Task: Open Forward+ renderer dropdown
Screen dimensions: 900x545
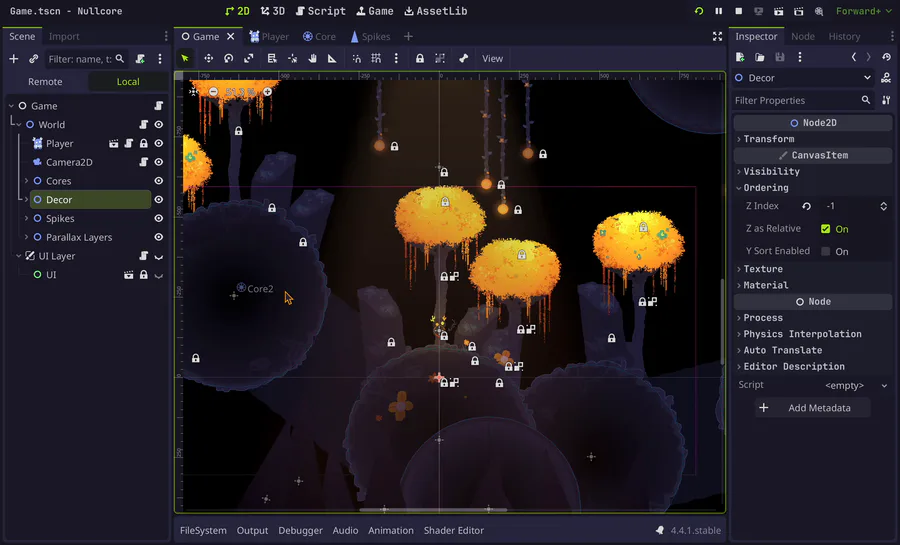Action: point(864,11)
